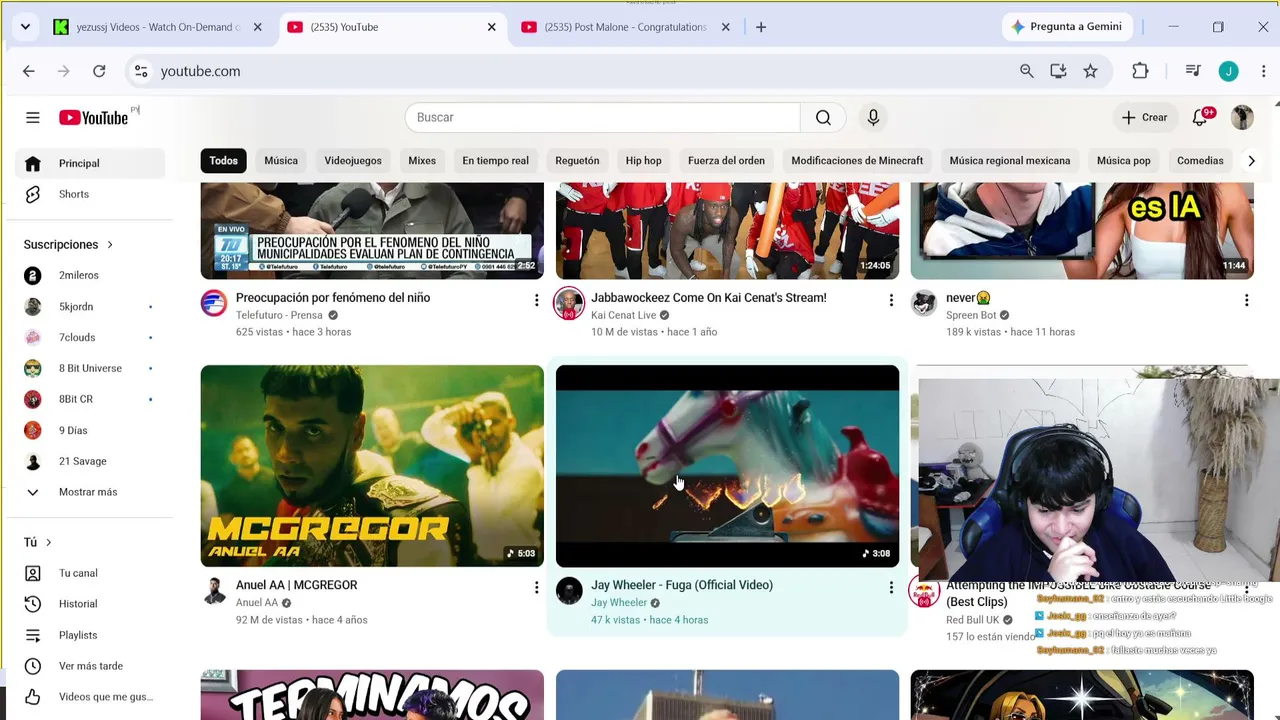The image size is (1280, 720).
Task: Click Pregunta a Gemini button
Action: tap(1066, 27)
